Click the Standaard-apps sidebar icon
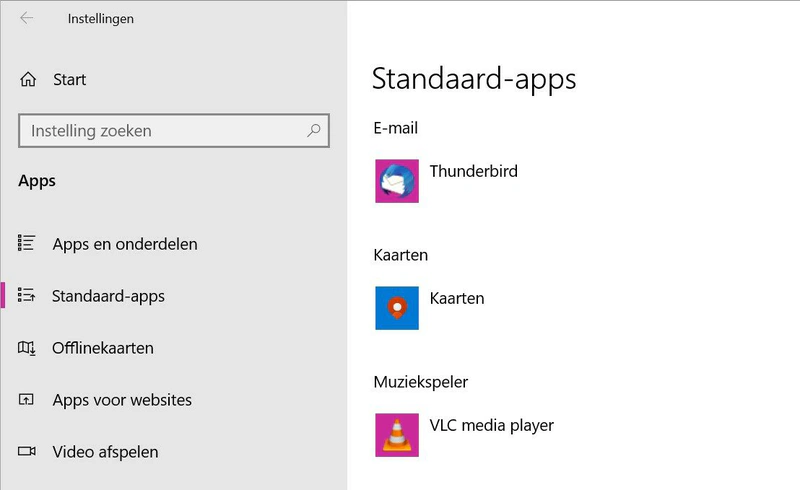Viewport: 800px width, 490px height. coord(27,295)
